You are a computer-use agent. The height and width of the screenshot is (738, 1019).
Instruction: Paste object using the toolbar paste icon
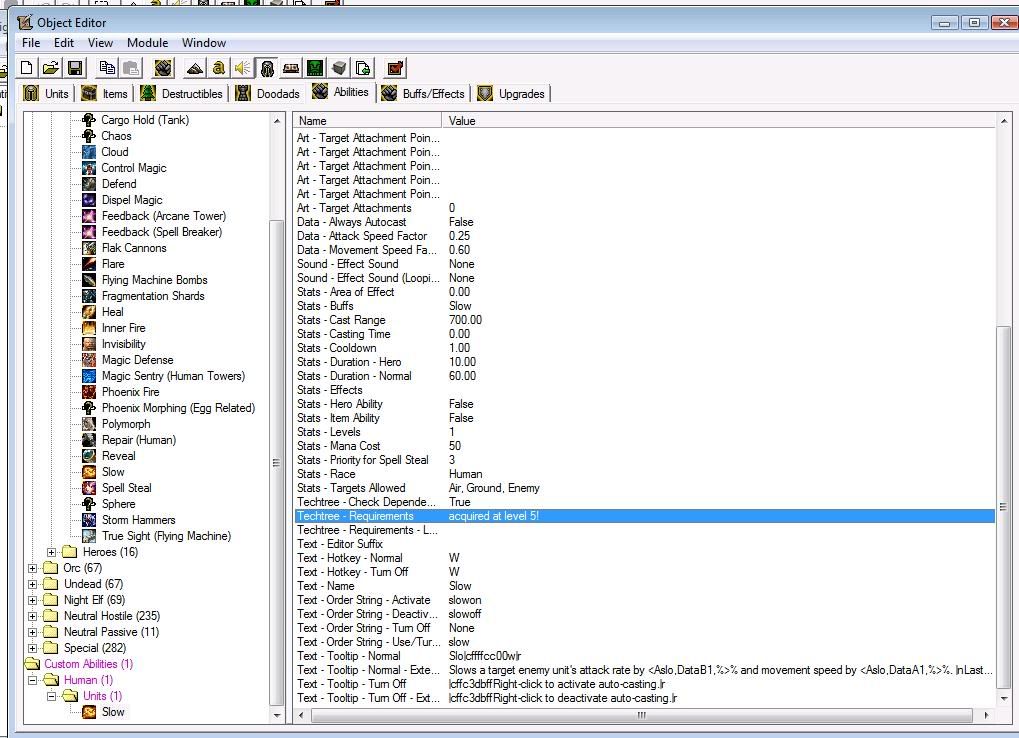point(131,68)
